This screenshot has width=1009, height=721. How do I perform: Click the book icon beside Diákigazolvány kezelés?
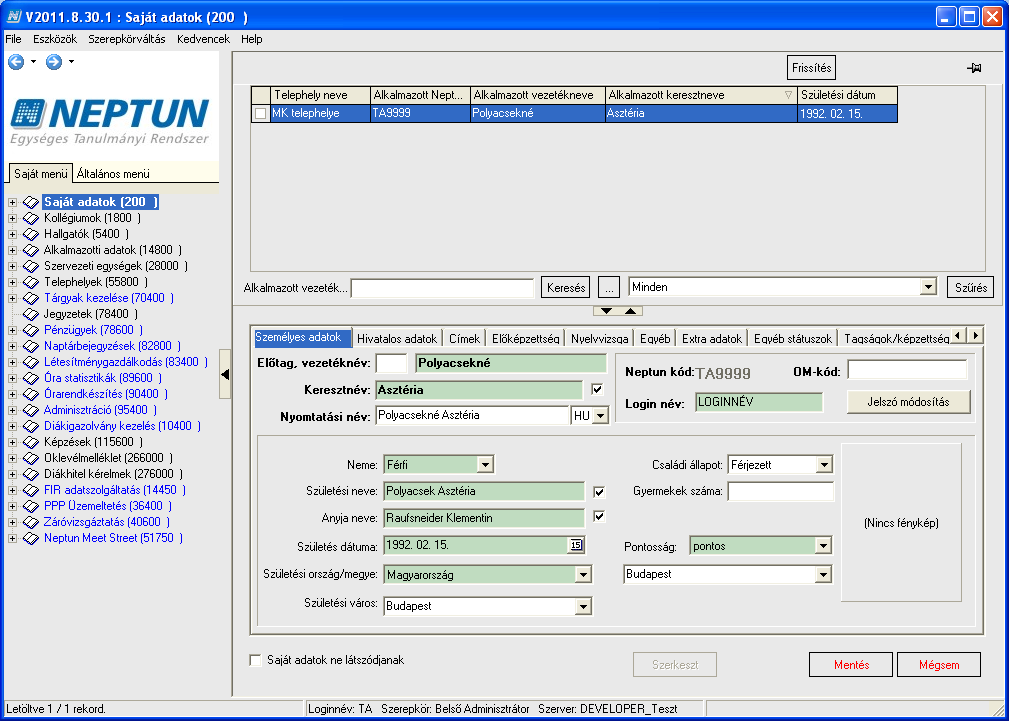click(x=31, y=426)
